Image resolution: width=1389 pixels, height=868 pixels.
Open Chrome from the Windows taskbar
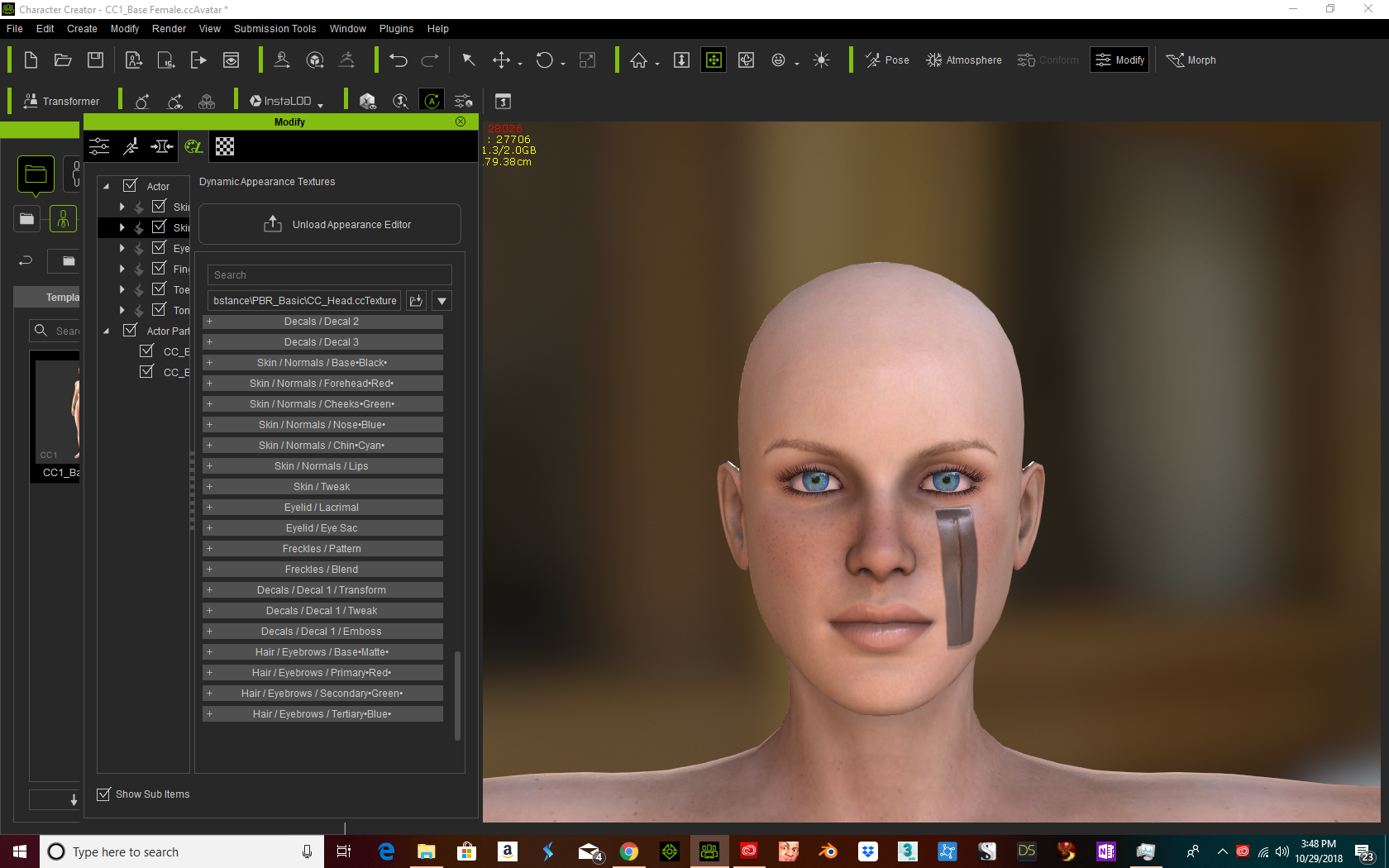click(629, 851)
